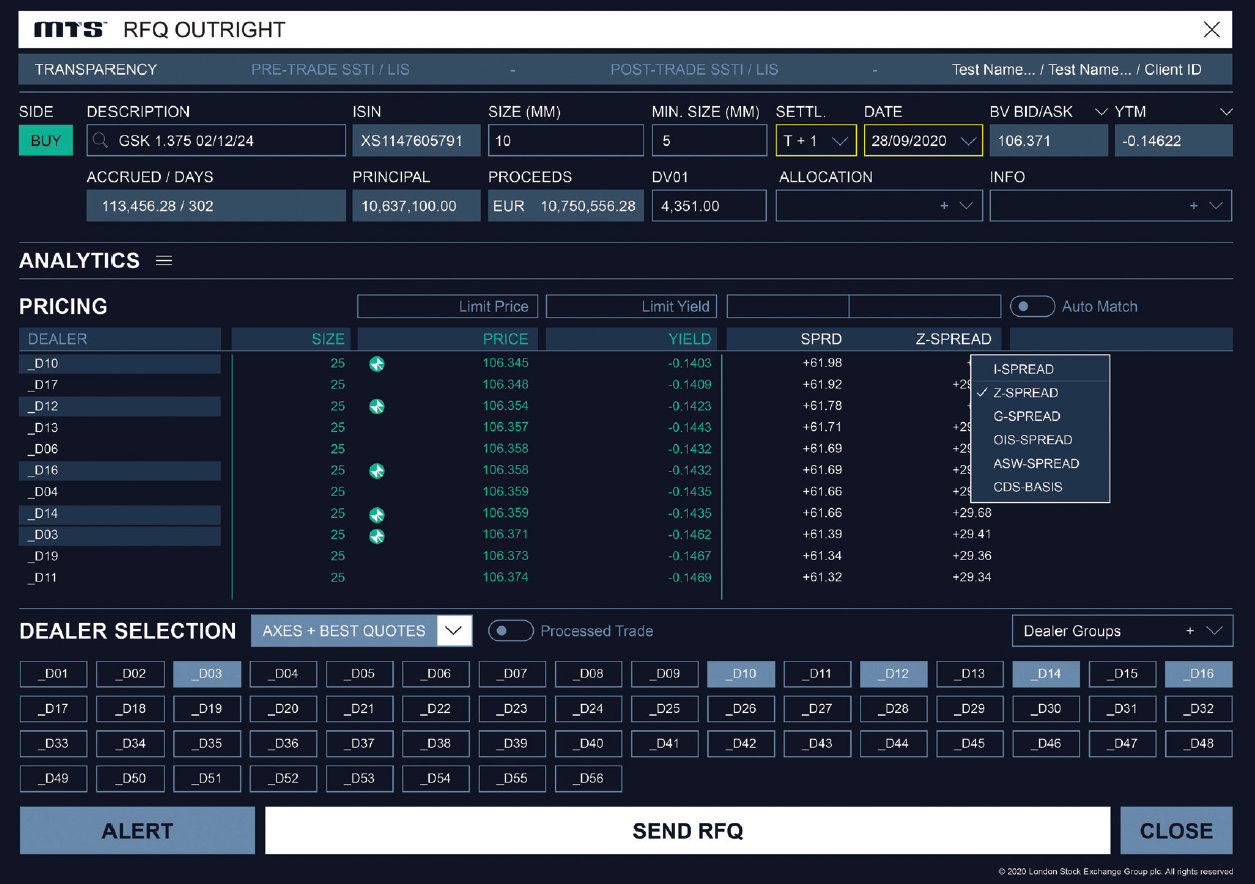Click price 106.374 in _D11 row
This screenshot has width=1255, height=884.
tap(505, 578)
